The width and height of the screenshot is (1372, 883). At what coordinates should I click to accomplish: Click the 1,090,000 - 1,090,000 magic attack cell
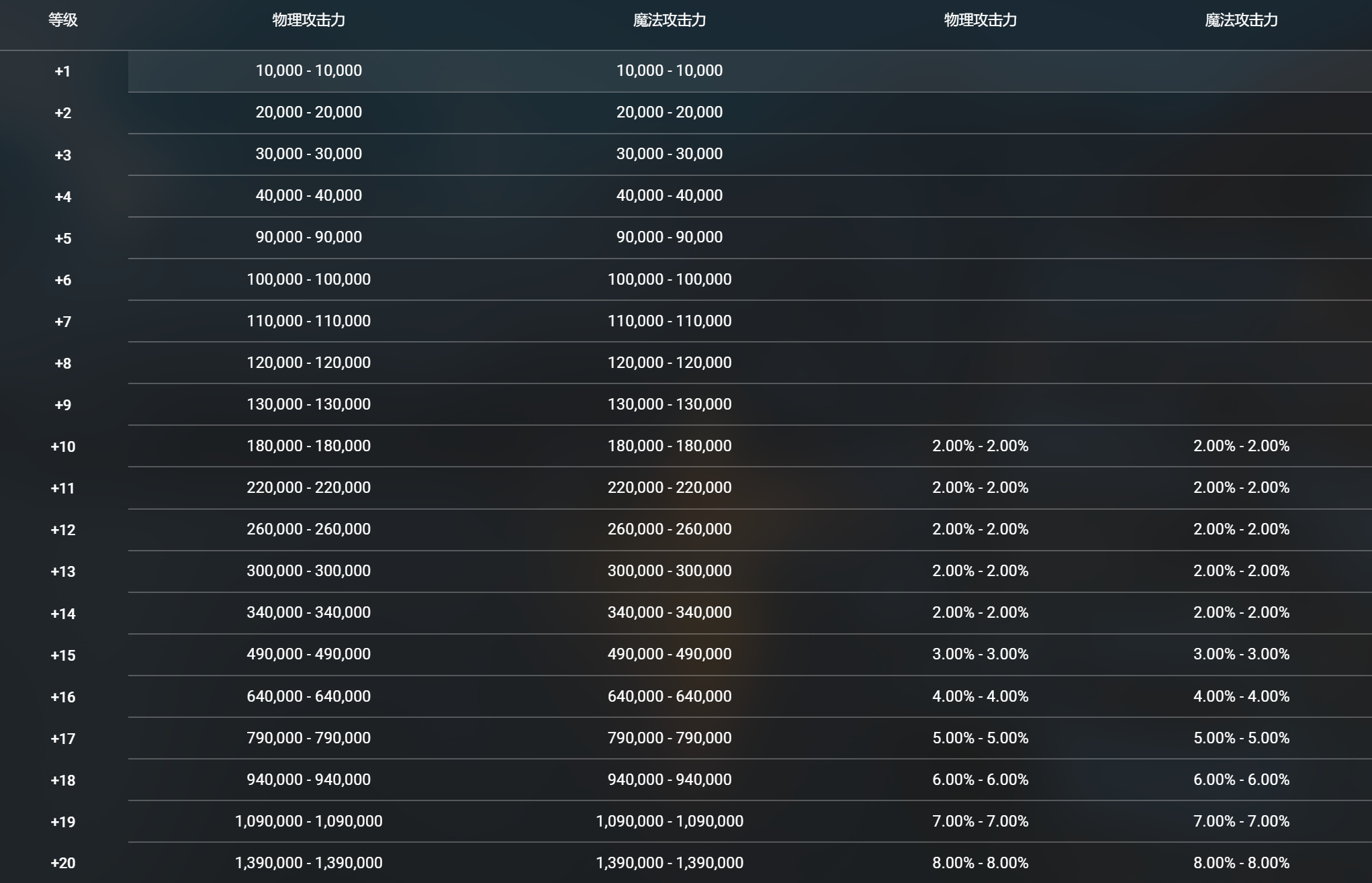tap(669, 821)
